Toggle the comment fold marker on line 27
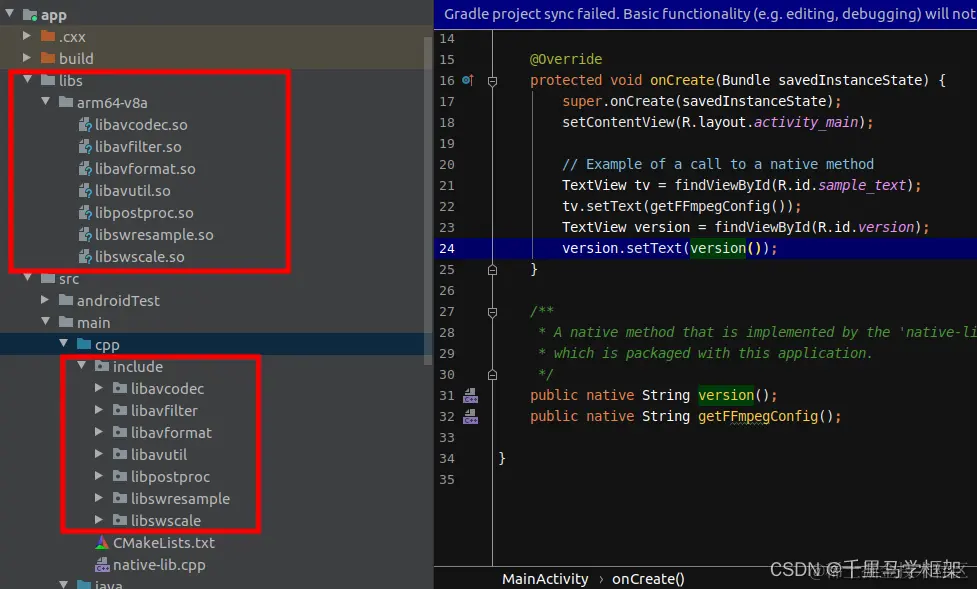The image size is (977, 589). [492, 312]
